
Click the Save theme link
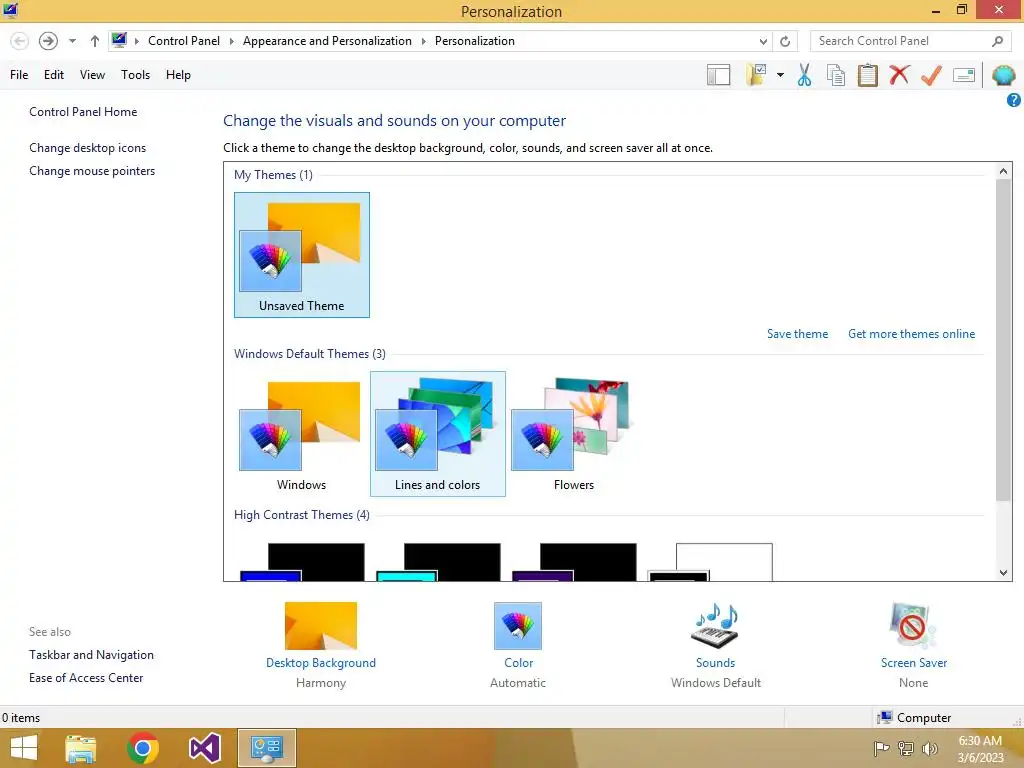[x=797, y=334]
